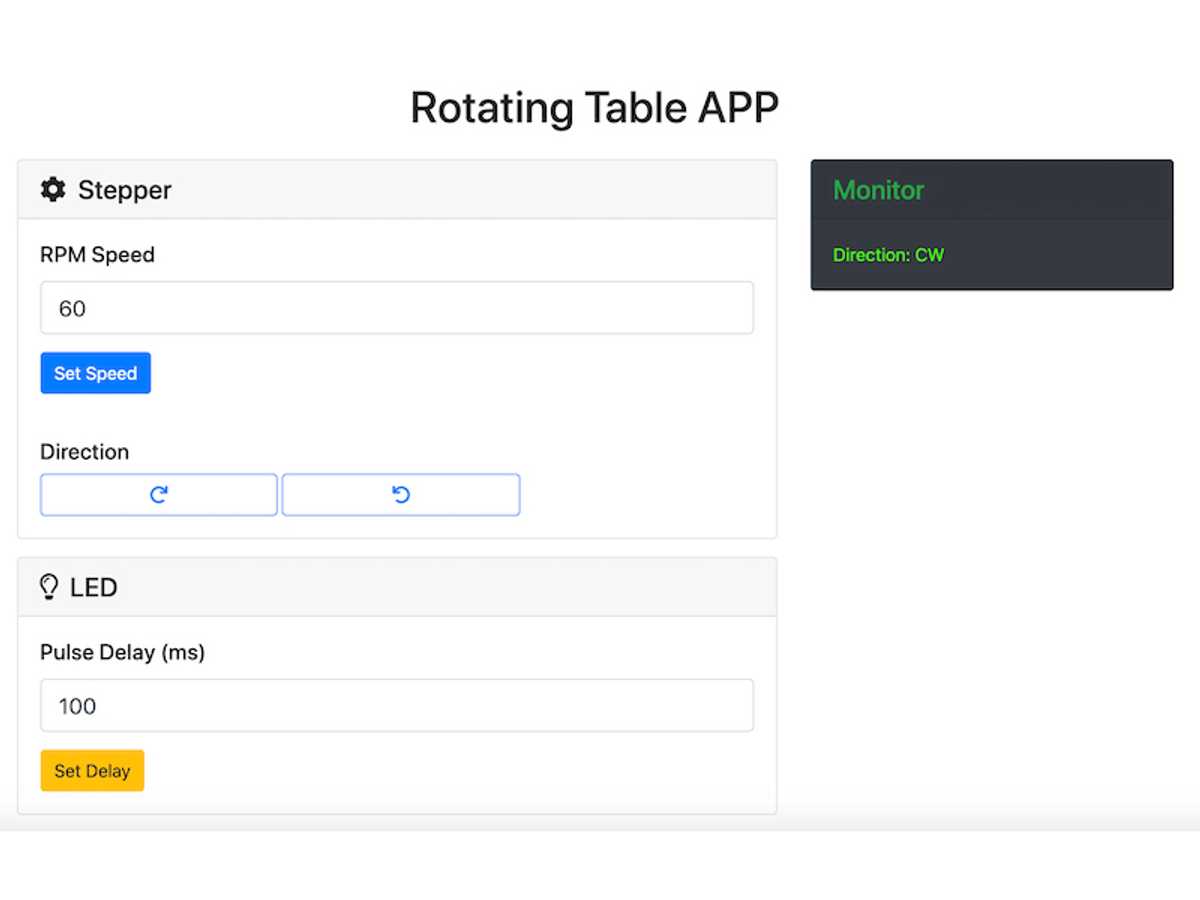Click blank space right of Set Delay button
The image size is (1200, 900).
click(450, 771)
